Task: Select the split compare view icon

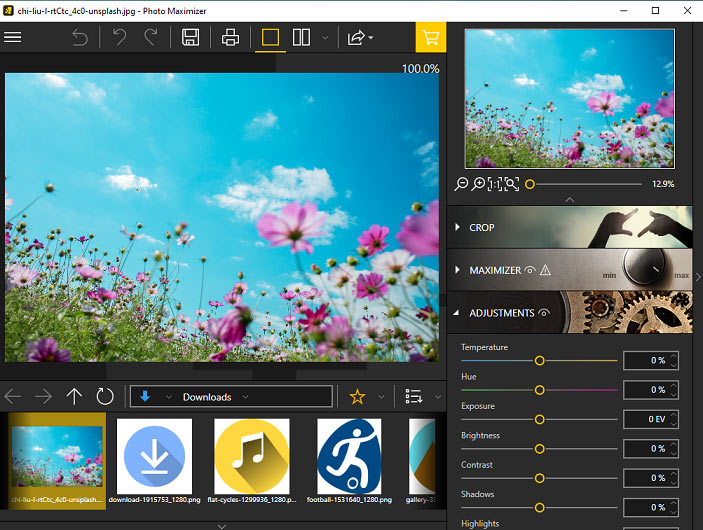Action: (301, 37)
